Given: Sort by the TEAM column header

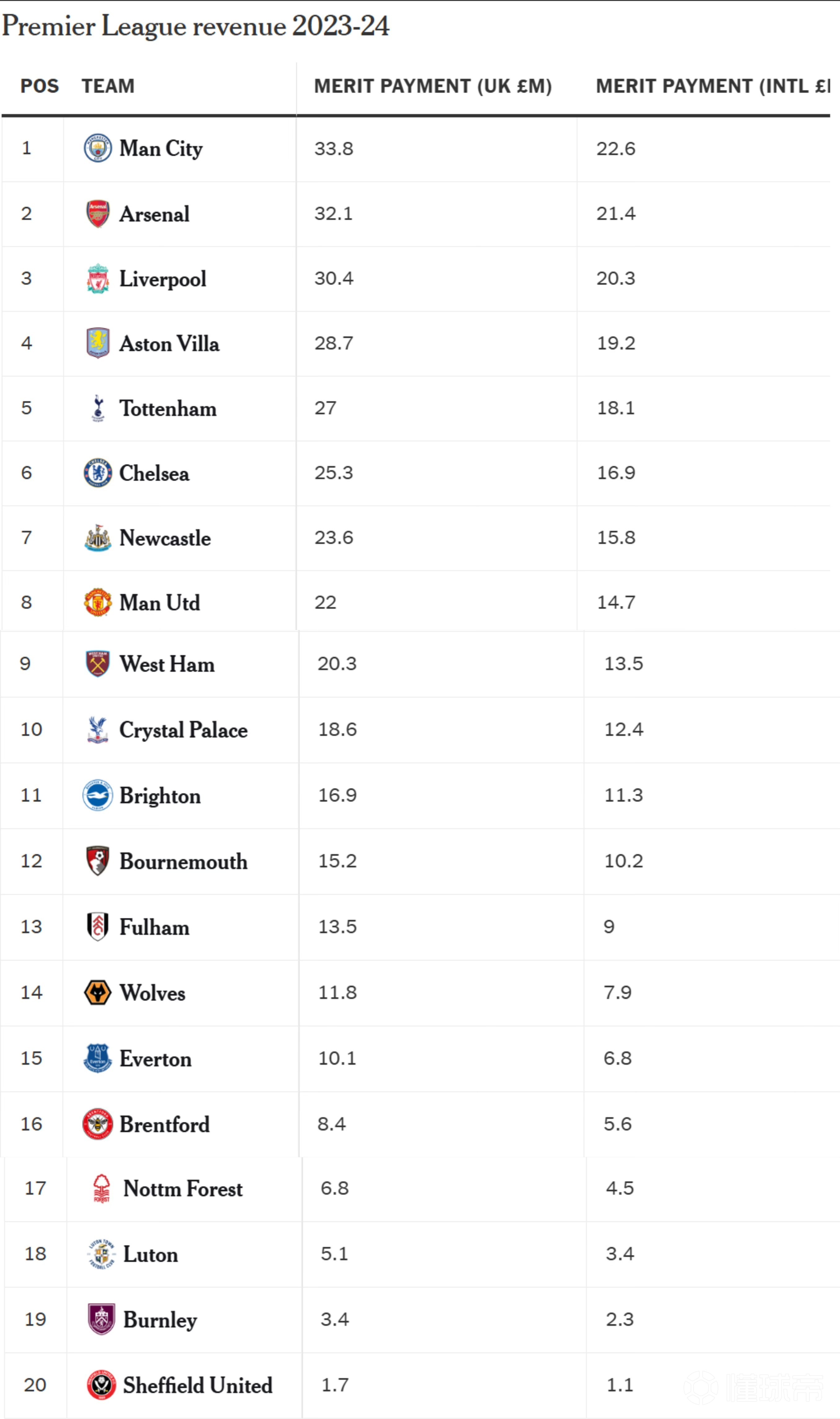Looking at the screenshot, I should (x=108, y=86).
